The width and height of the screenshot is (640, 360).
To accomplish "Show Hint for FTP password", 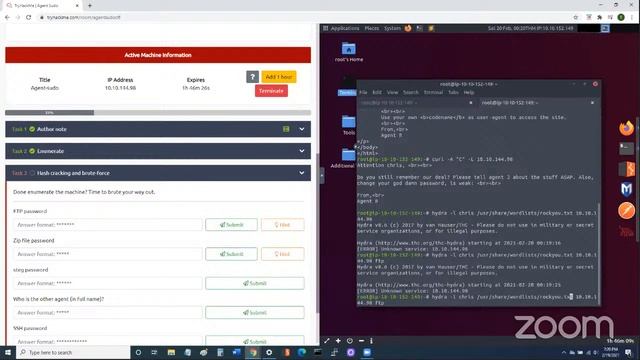I will pos(282,224).
